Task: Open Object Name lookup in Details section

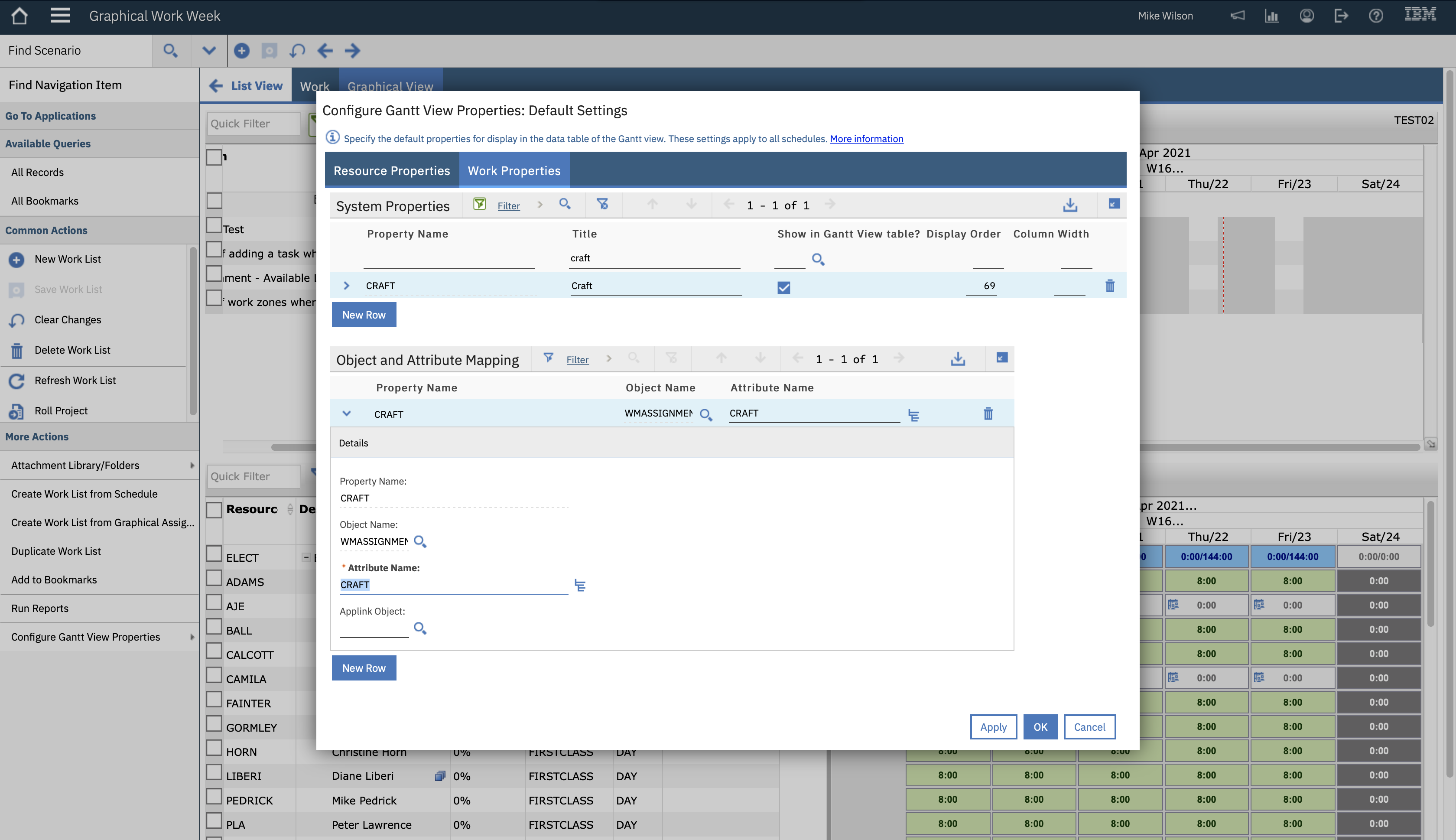Action: 420,541
